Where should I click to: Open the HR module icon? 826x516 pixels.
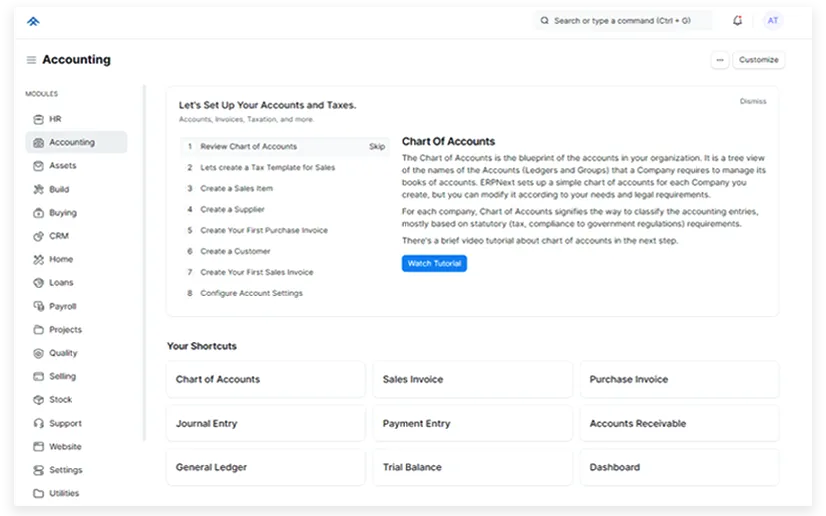38,119
